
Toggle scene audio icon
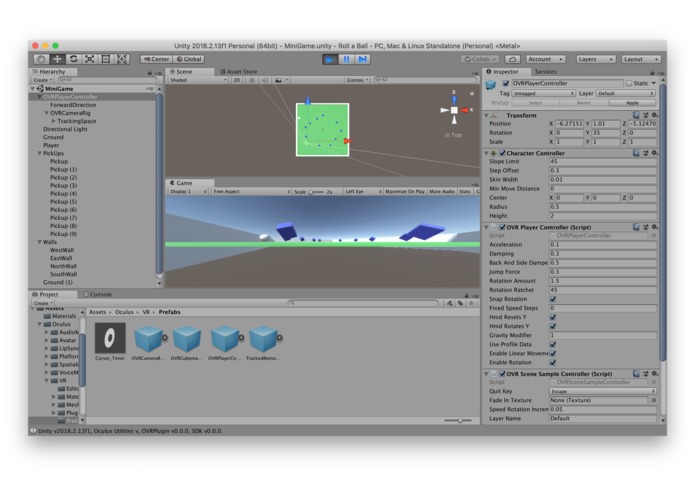265,80
